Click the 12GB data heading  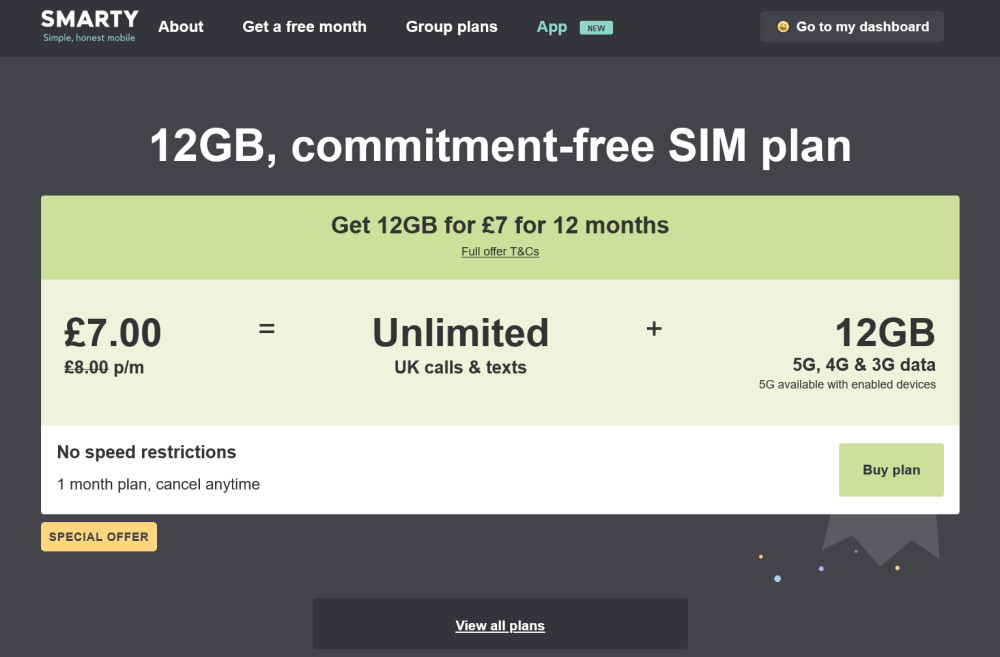click(x=886, y=333)
